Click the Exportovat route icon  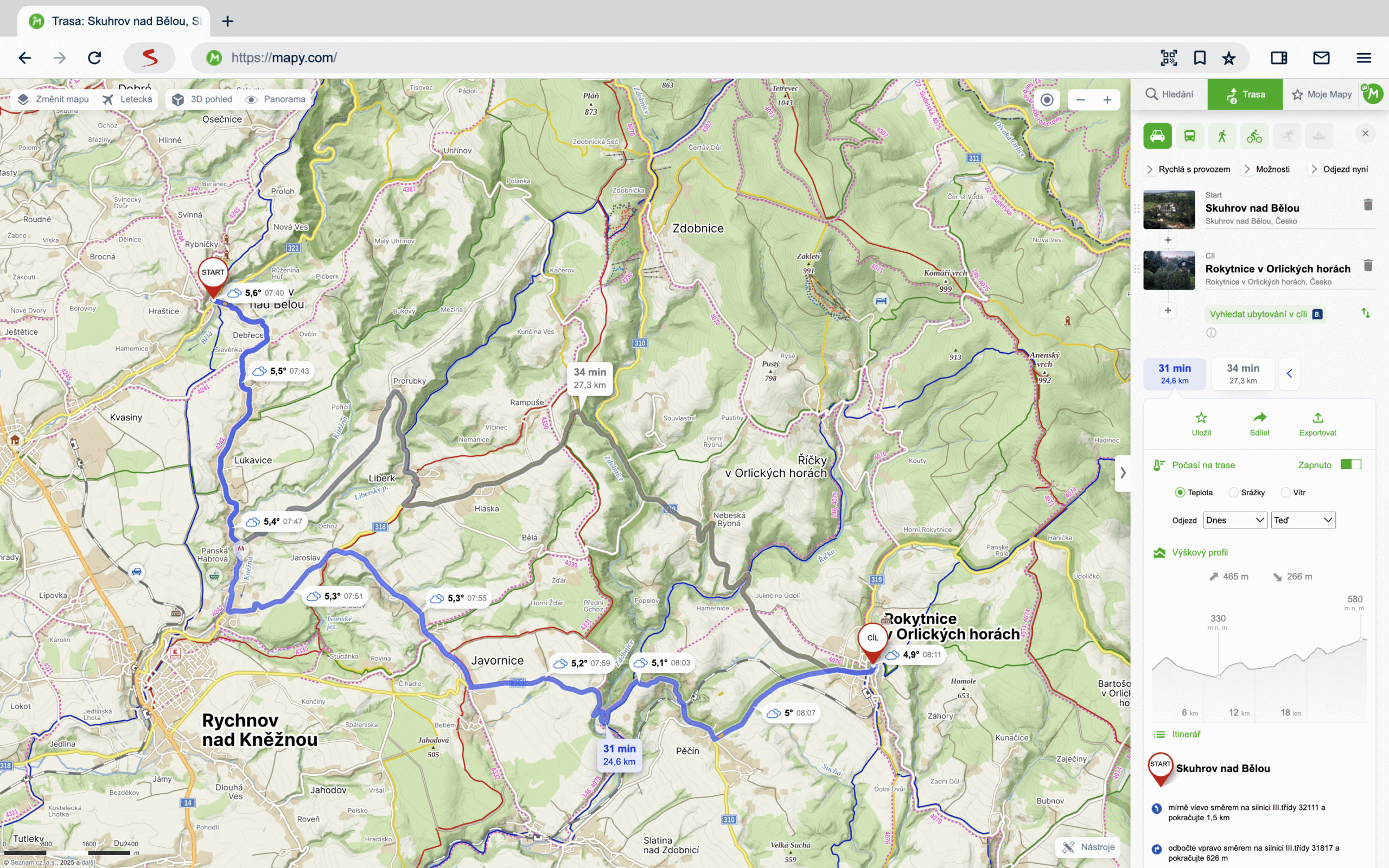[x=1317, y=424]
